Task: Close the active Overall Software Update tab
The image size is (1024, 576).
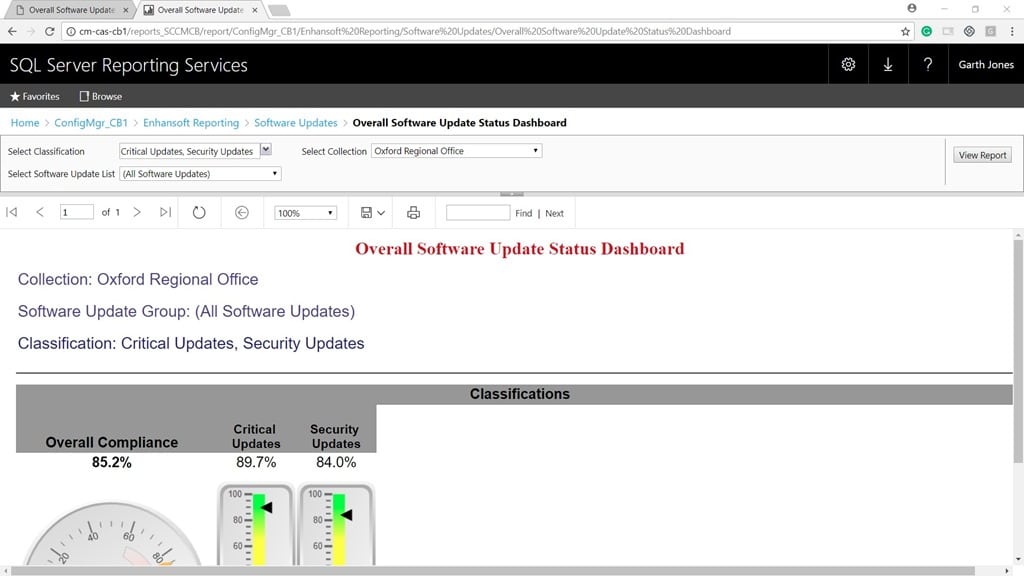Action: coord(255,10)
